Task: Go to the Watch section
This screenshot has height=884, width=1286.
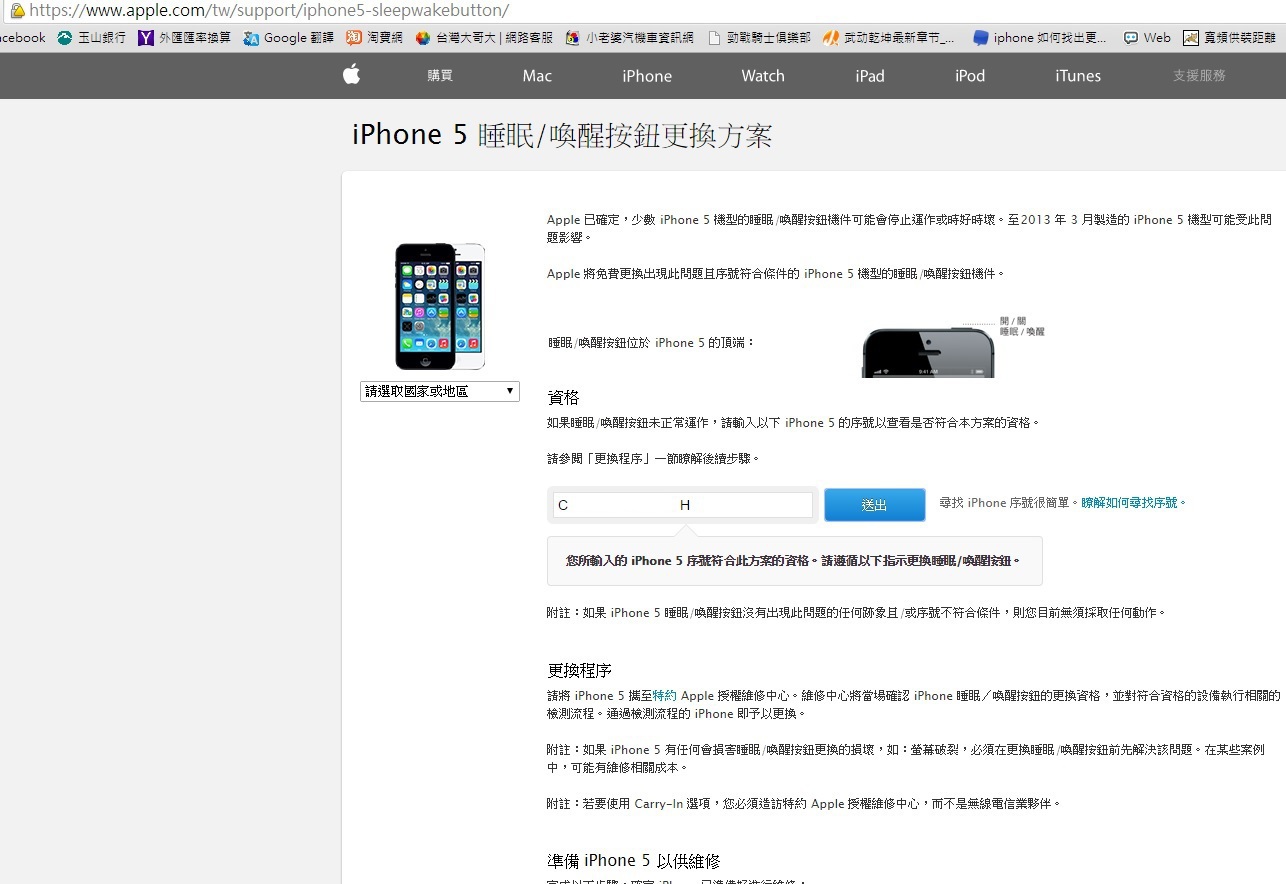Action: [x=763, y=76]
